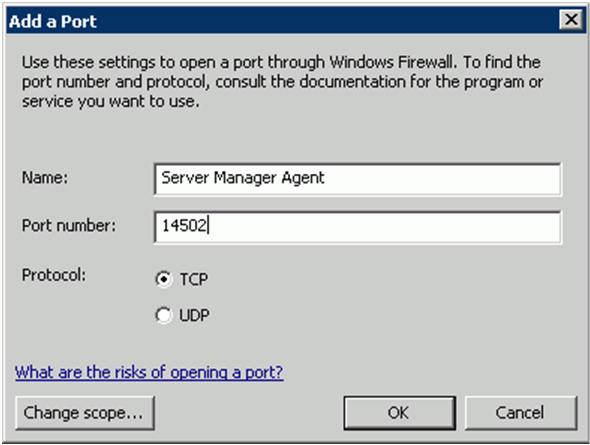Click inside the Name text field
The image size is (590, 445).
(x=357, y=179)
